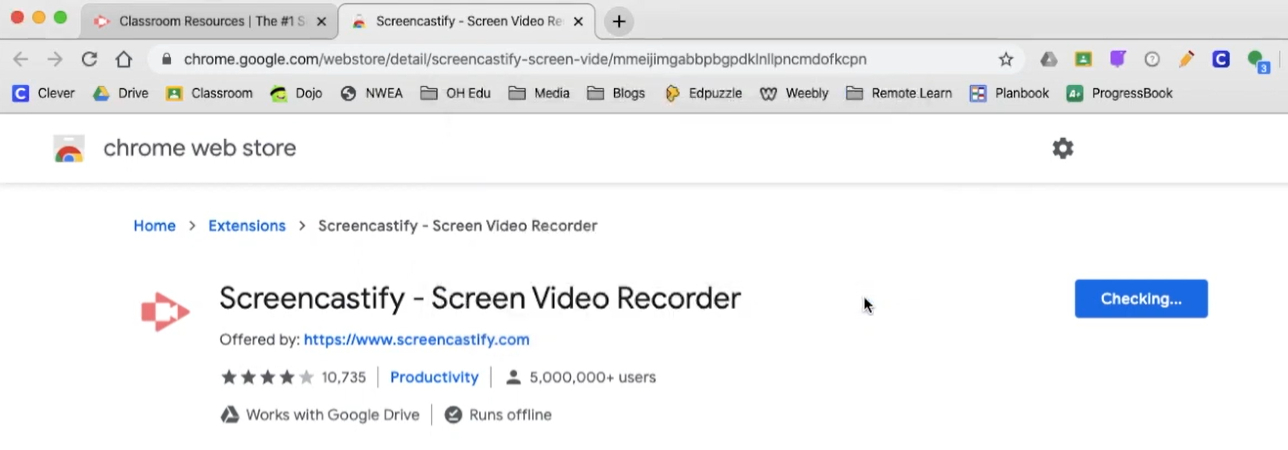Expand the Blogs bookmark folder
The height and width of the screenshot is (450, 1288).
(x=616, y=93)
